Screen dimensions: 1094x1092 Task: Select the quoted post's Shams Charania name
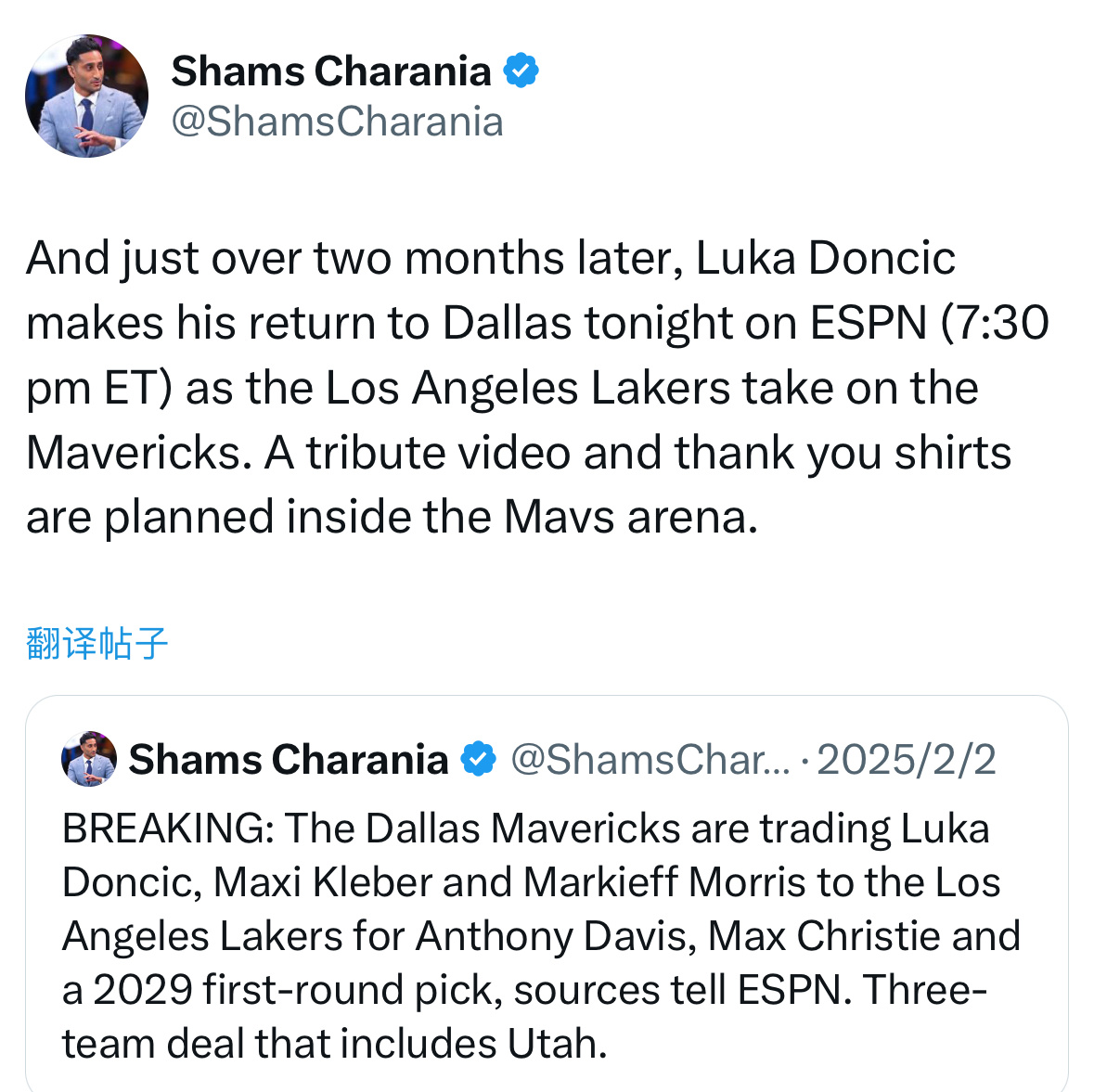(289, 759)
